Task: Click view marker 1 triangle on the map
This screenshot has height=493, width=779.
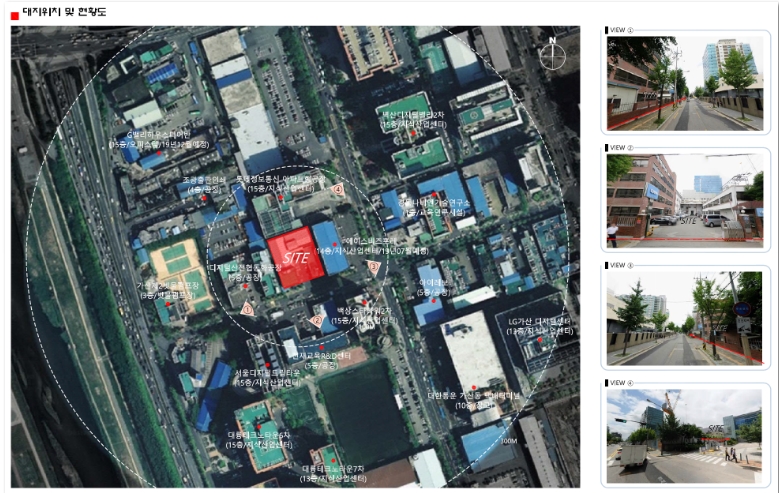Action: coord(248,310)
